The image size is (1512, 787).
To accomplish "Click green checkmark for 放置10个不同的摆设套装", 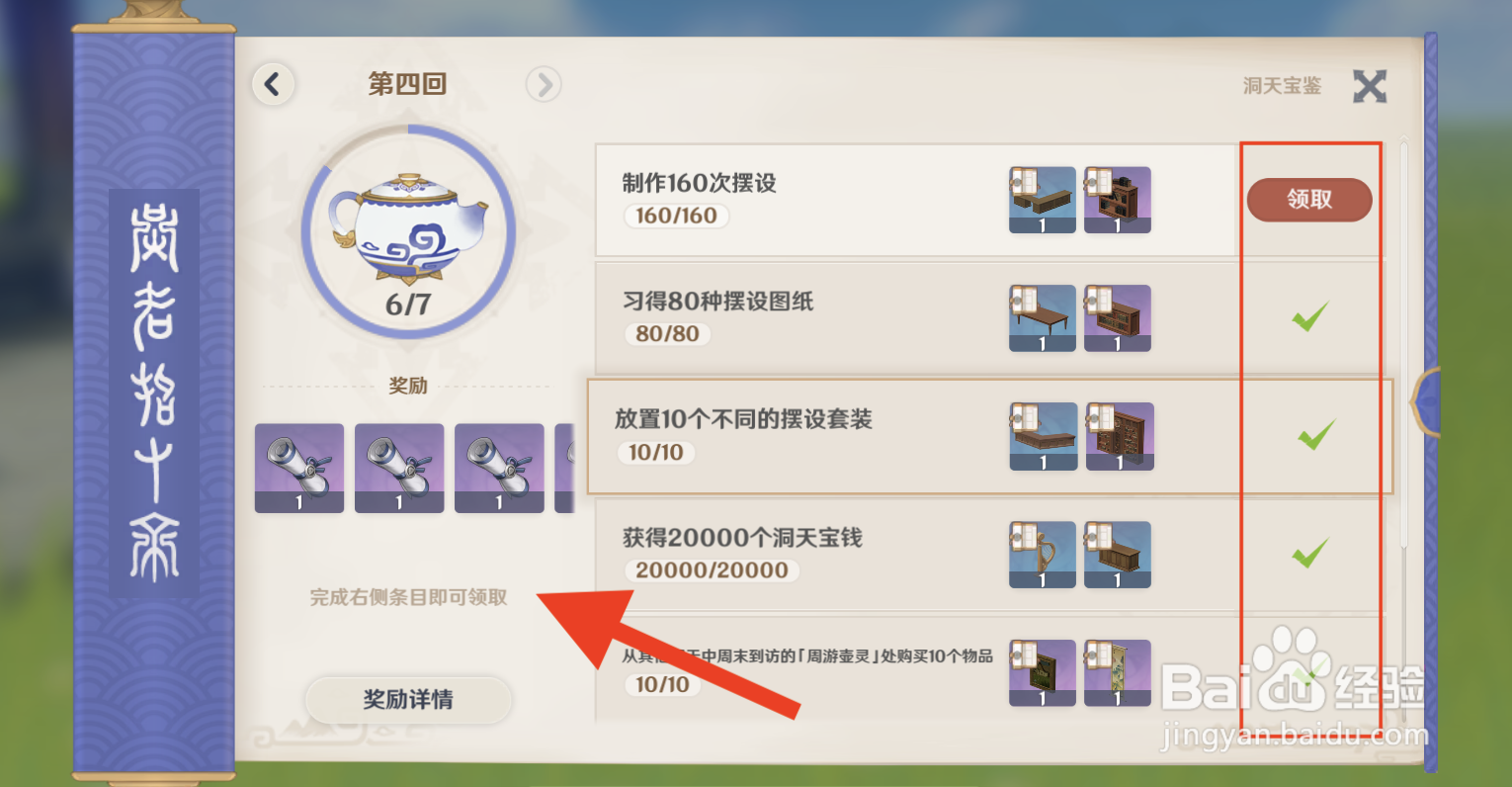I will [x=1316, y=435].
